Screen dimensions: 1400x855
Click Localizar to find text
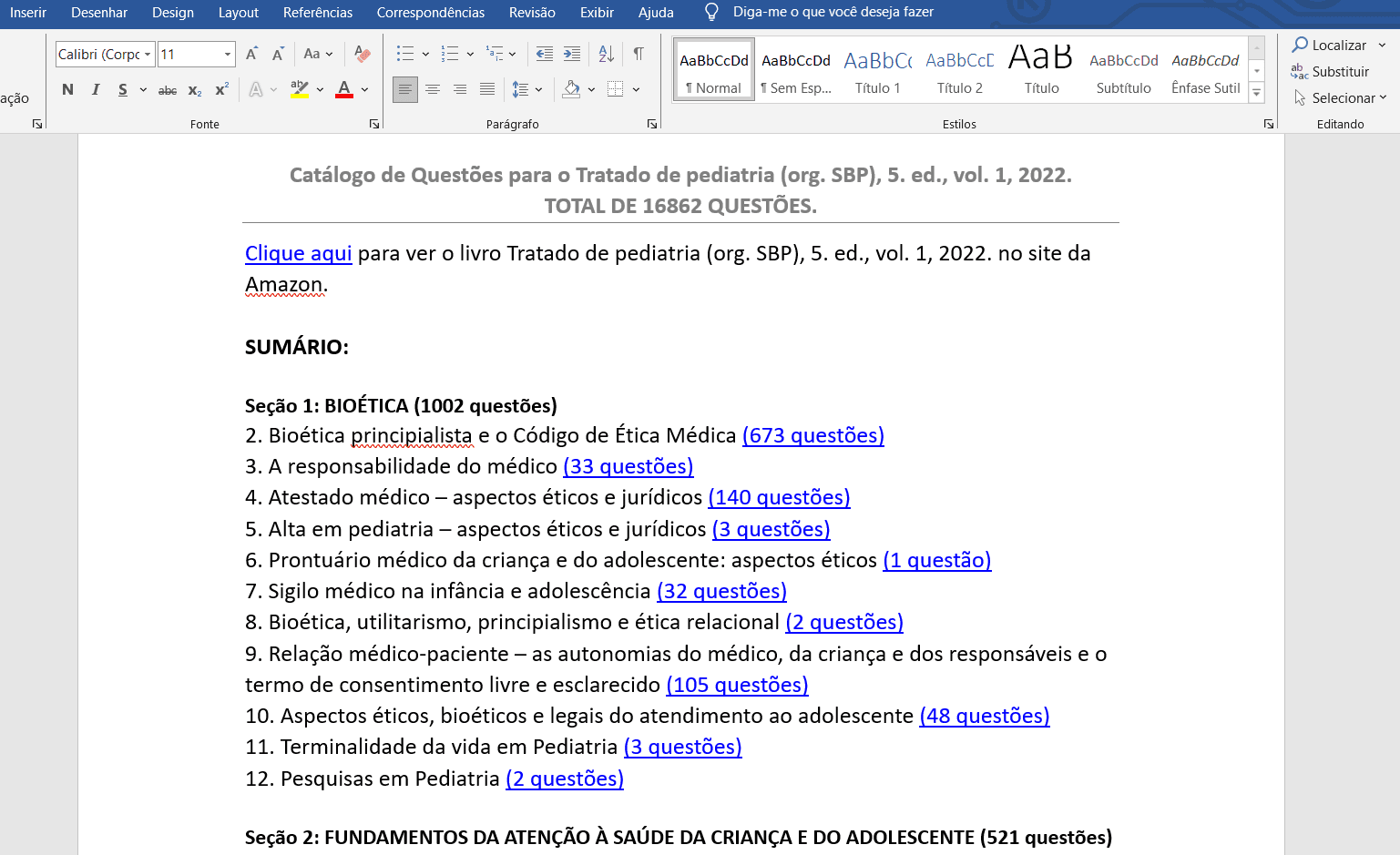coord(1330,46)
